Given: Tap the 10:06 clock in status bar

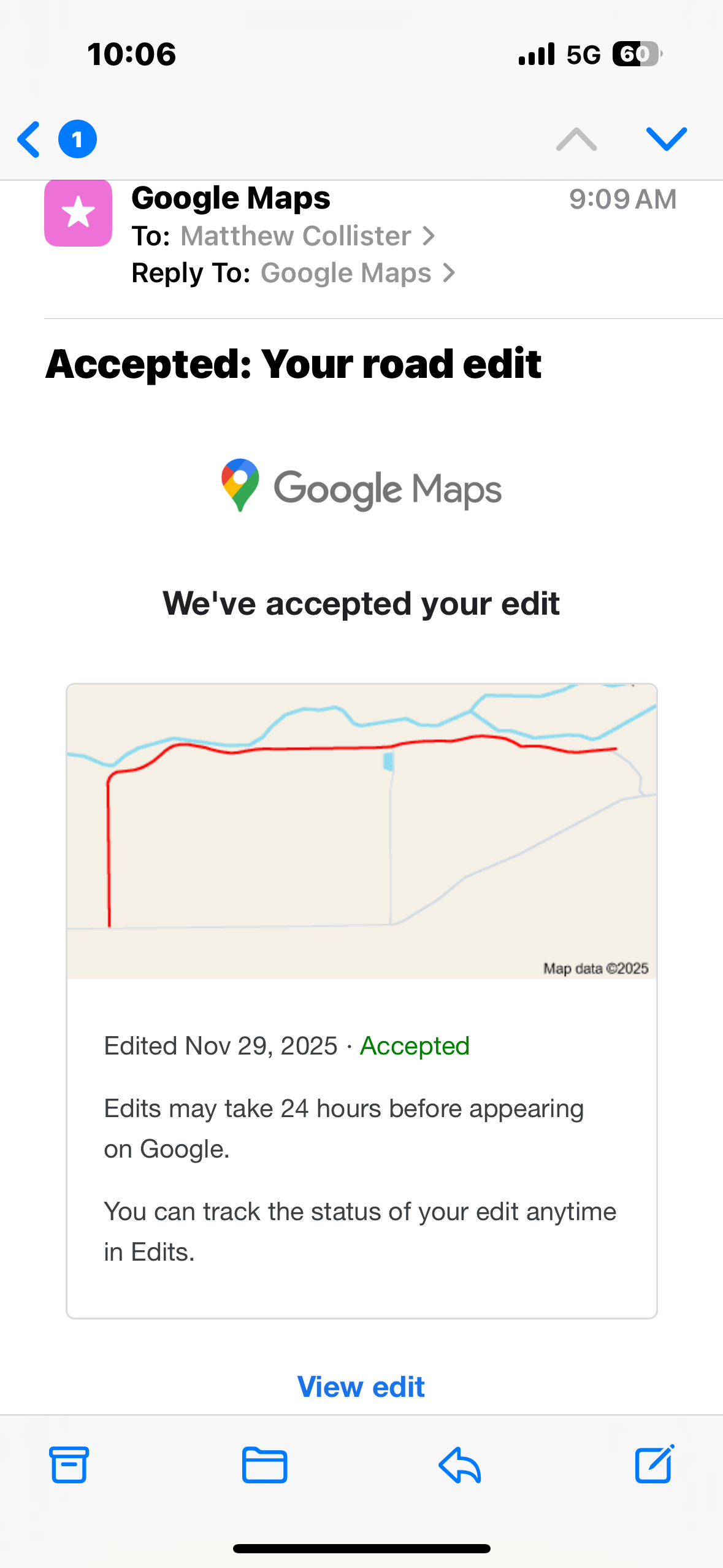Looking at the screenshot, I should pyautogui.click(x=132, y=54).
